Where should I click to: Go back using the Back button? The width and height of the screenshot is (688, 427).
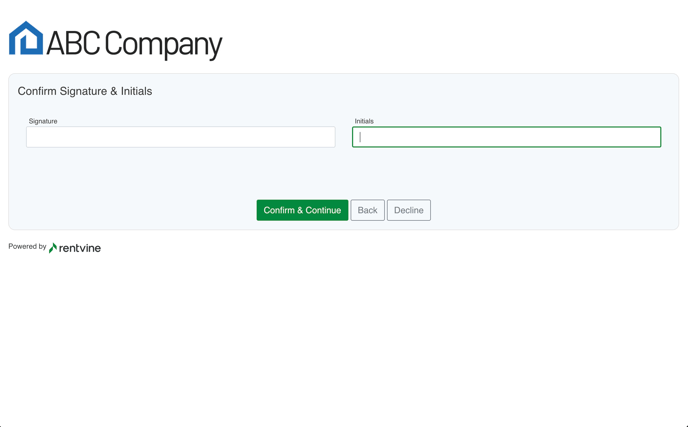(367, 210)
